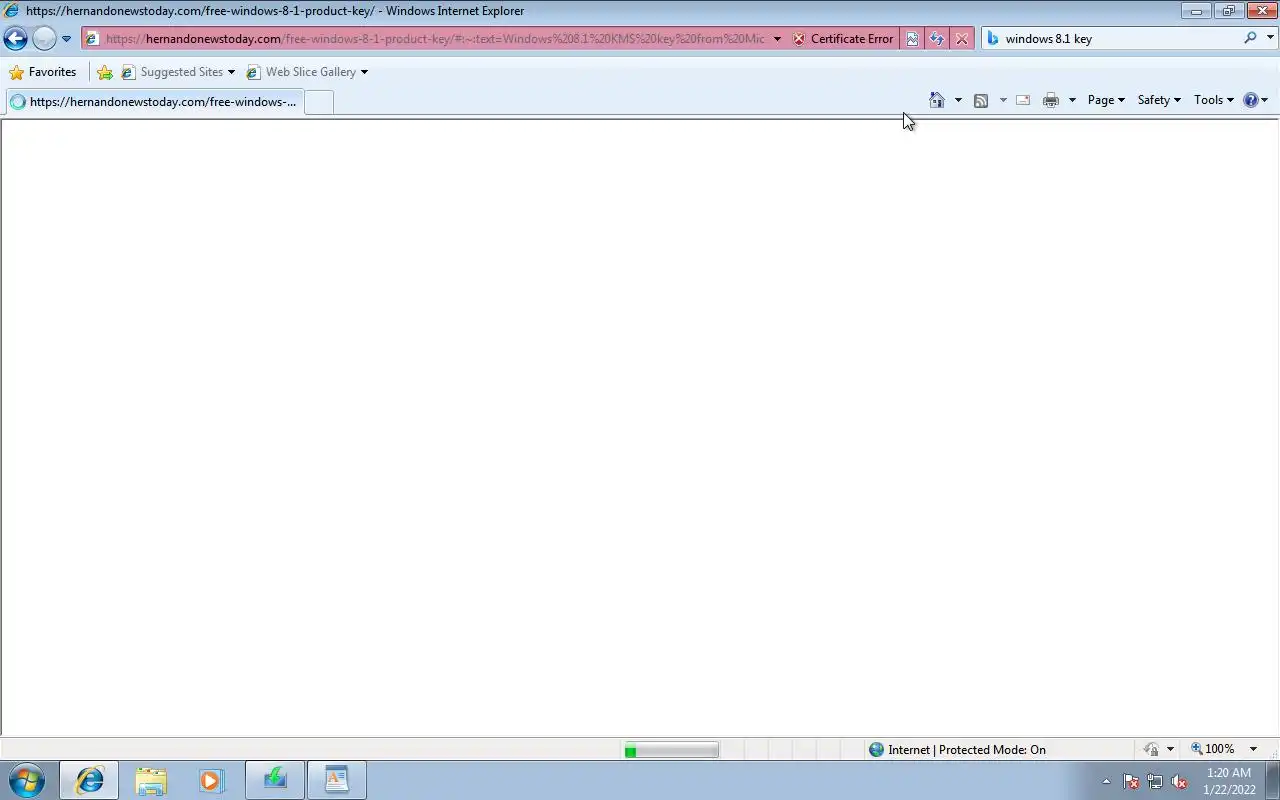Click the Print icon

click(x=1051, y=100)
